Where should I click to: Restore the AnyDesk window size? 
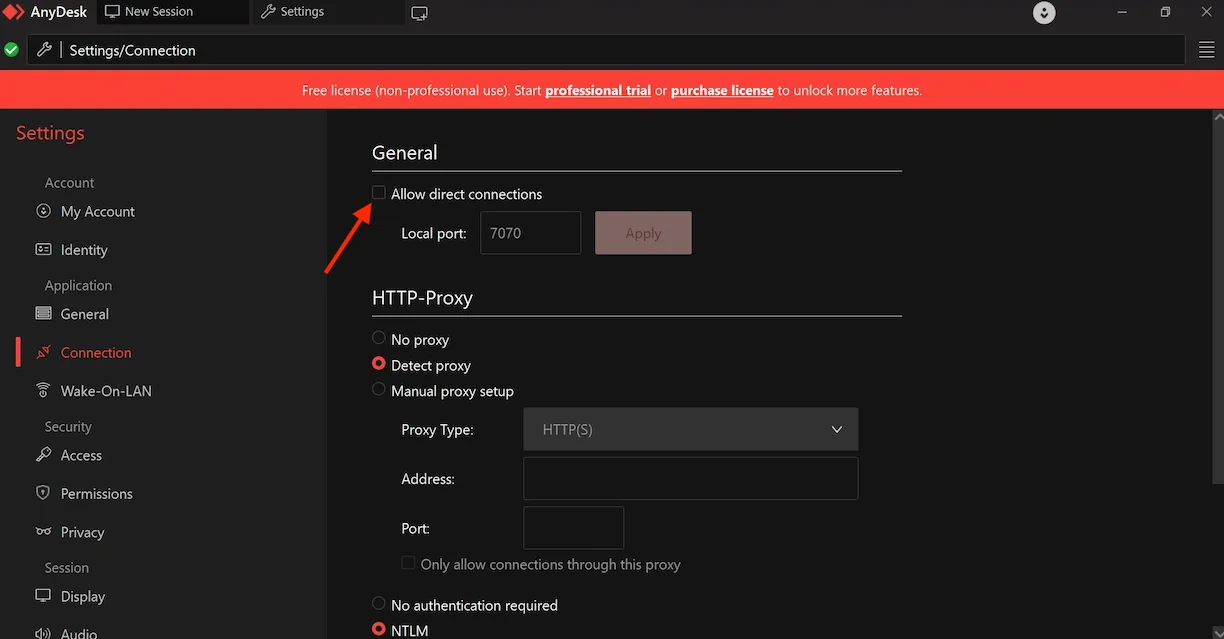point(1165,12)
